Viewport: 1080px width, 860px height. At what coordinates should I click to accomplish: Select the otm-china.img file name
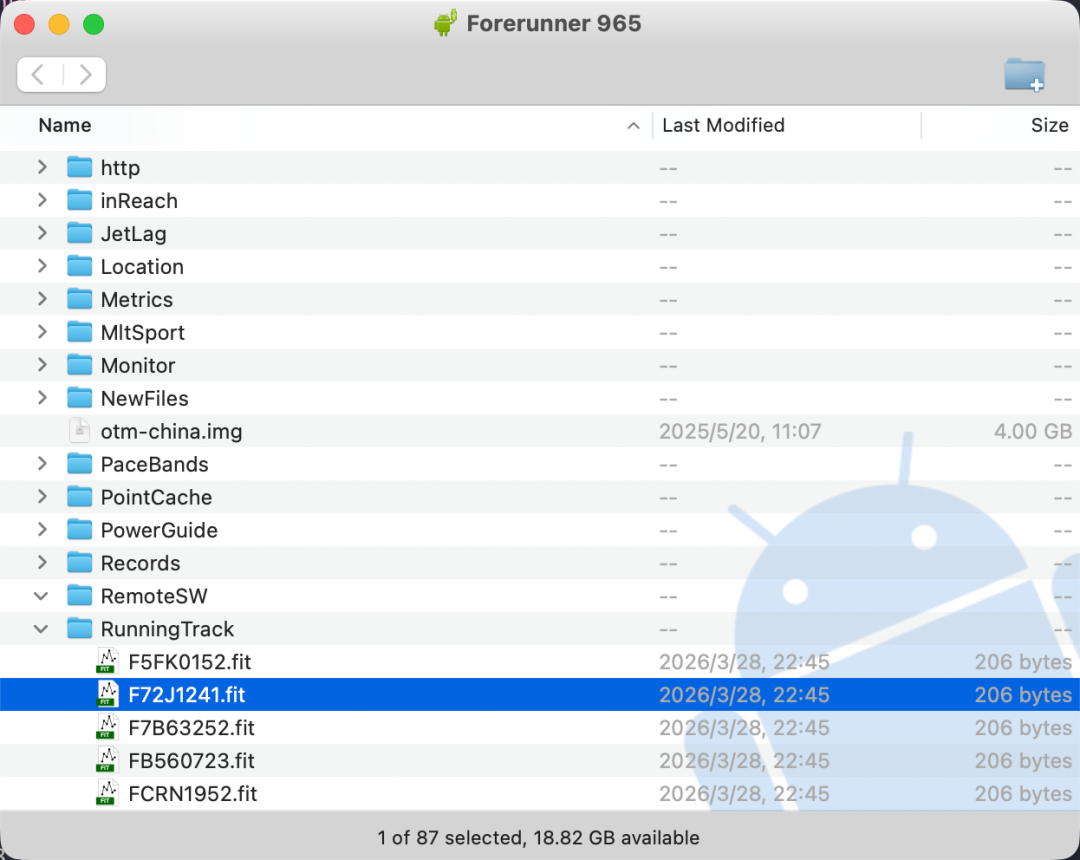tap(172, 432)
